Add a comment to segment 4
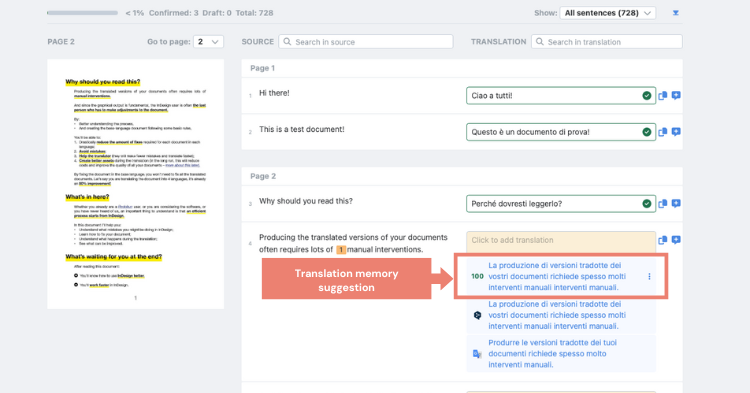This screenshot has height=393, width=750. tap(676, 240)
